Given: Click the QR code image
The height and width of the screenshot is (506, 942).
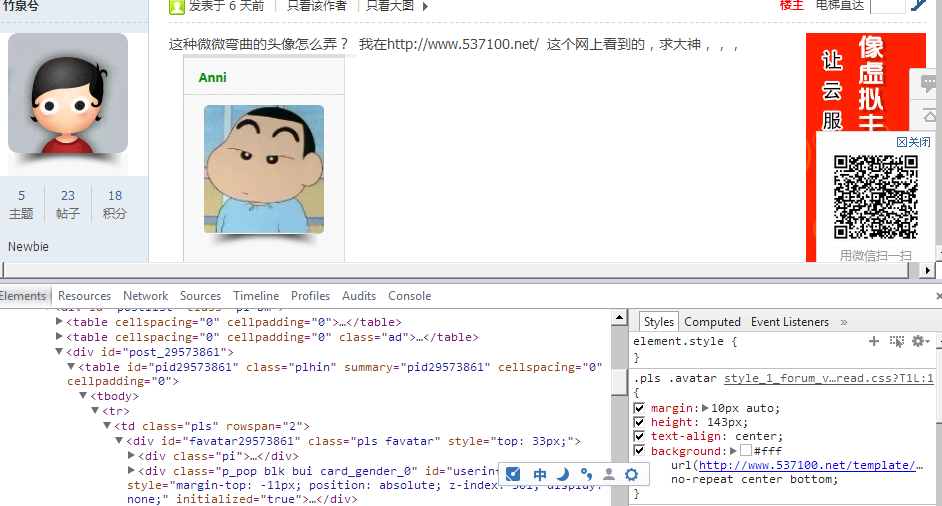Looking at the screenshot, I should (875, 197).
